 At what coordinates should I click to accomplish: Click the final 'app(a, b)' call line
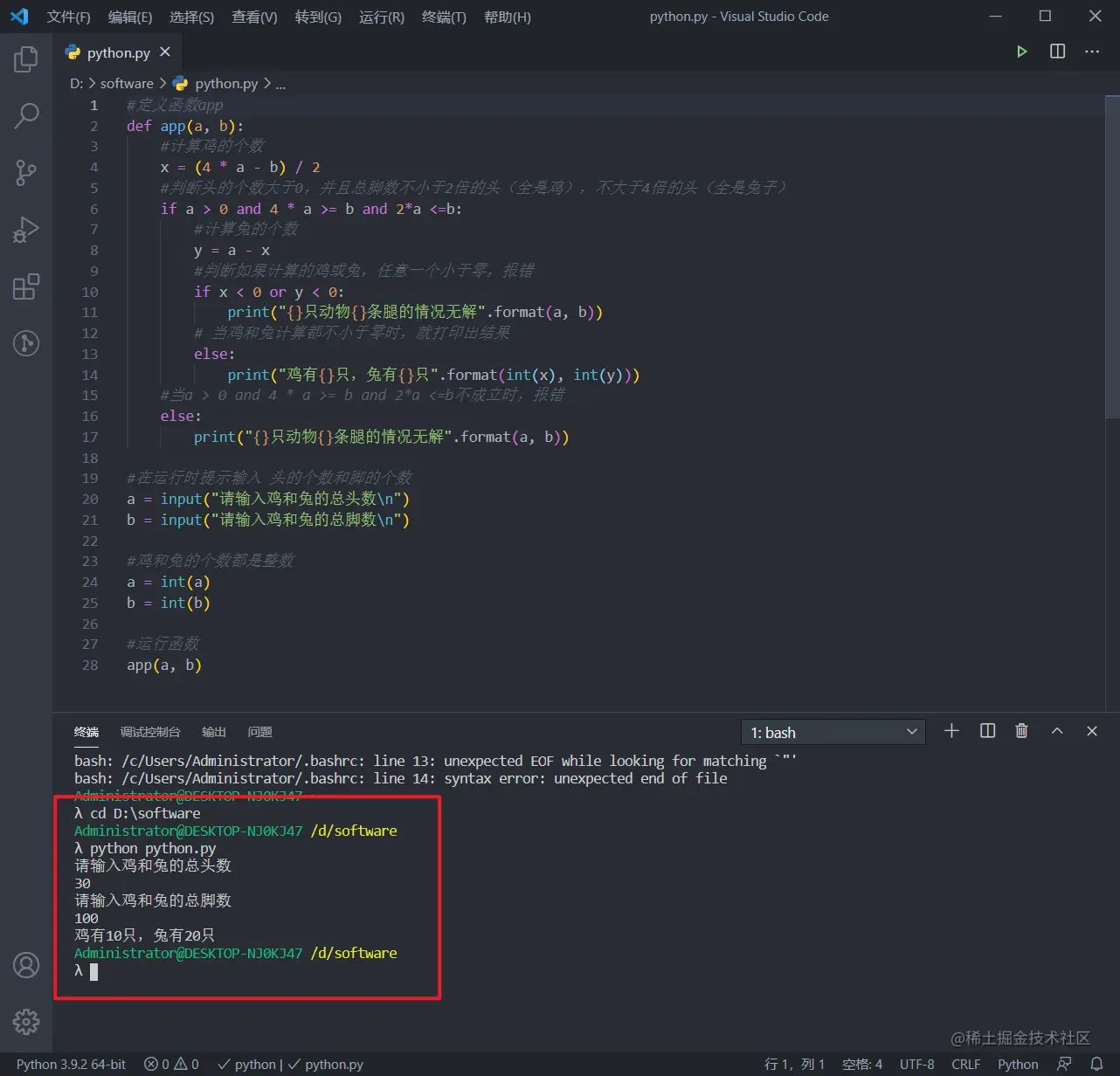coord(164,665)
